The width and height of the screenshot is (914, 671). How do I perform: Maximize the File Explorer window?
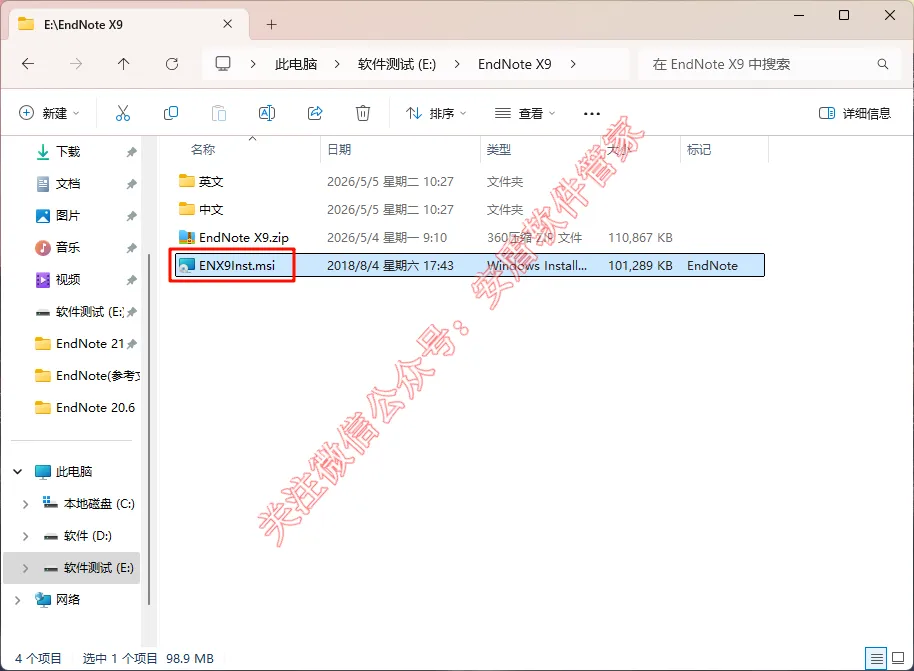844,16
